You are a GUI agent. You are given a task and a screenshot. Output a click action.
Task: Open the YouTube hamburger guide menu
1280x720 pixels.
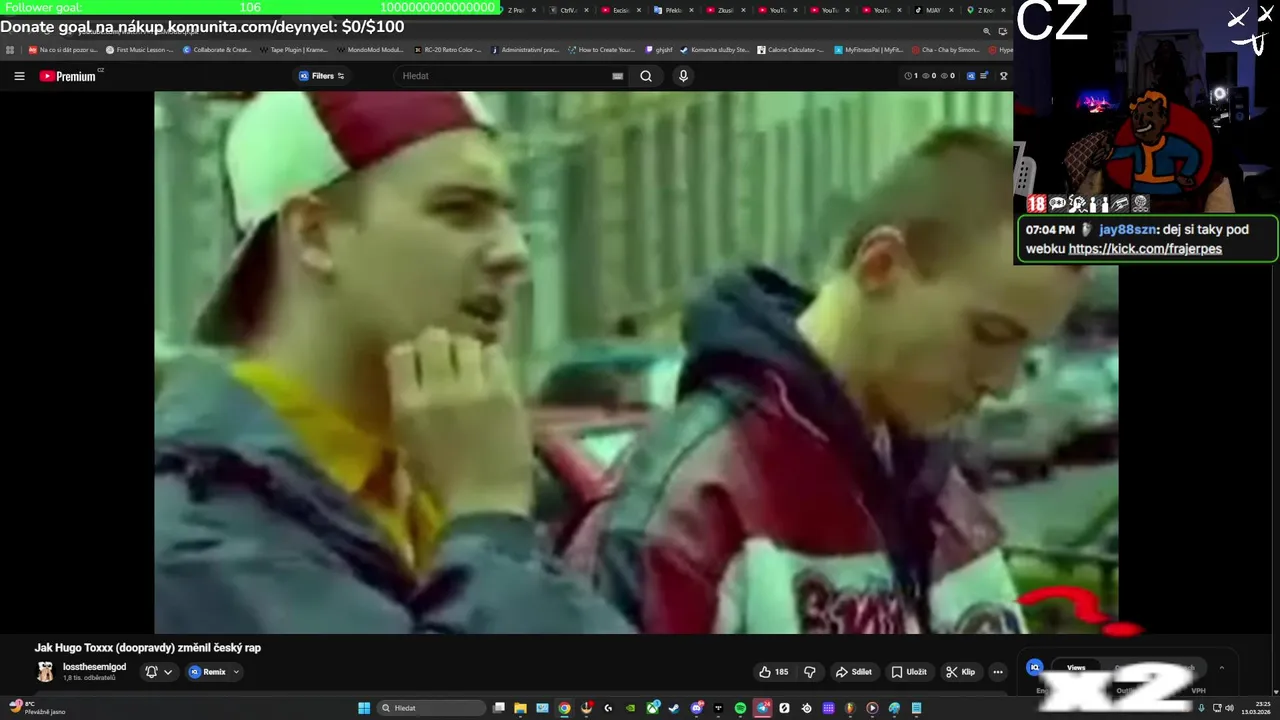[19, 76]
